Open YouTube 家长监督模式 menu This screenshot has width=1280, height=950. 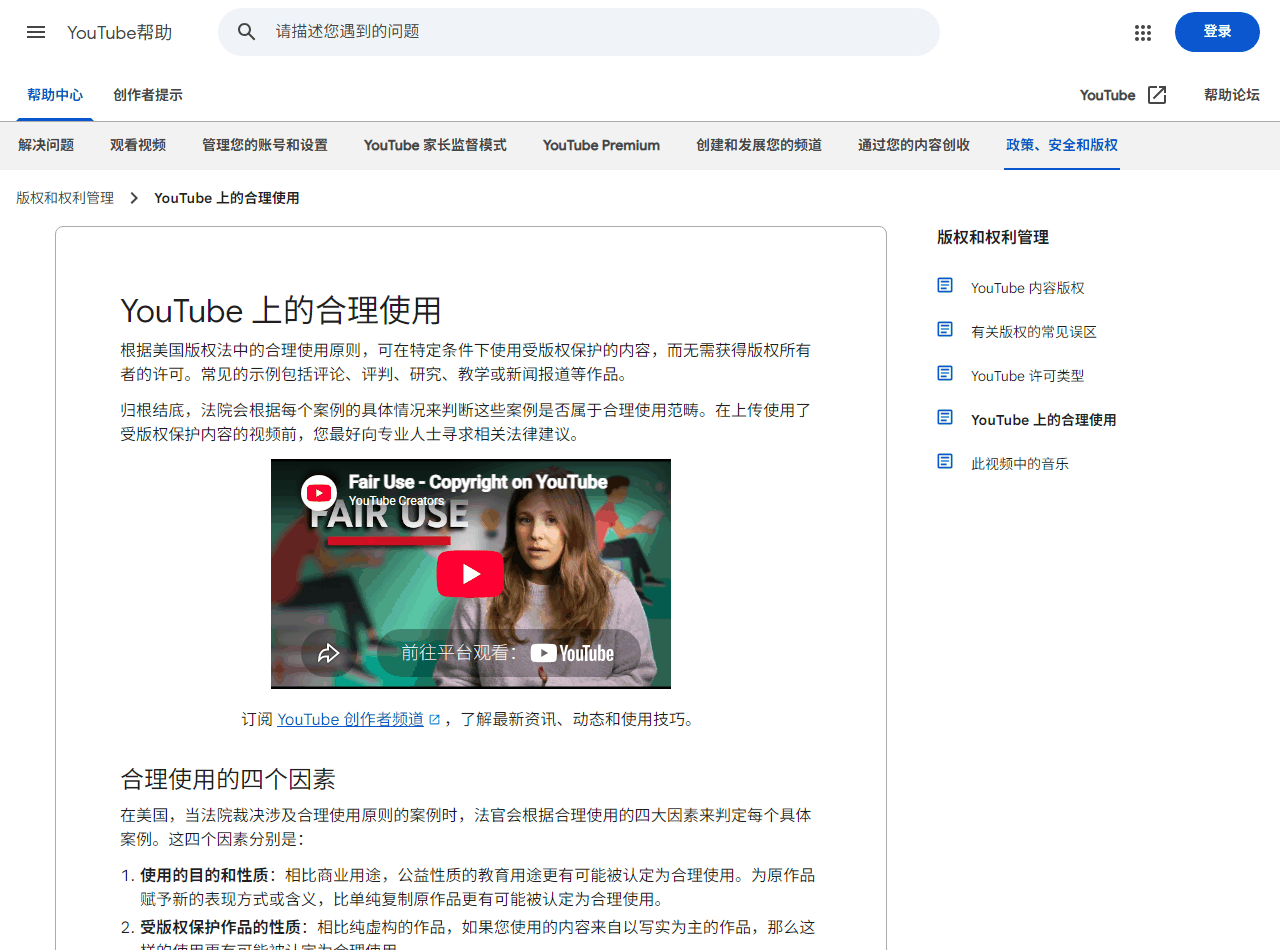[x=435, y=145]
